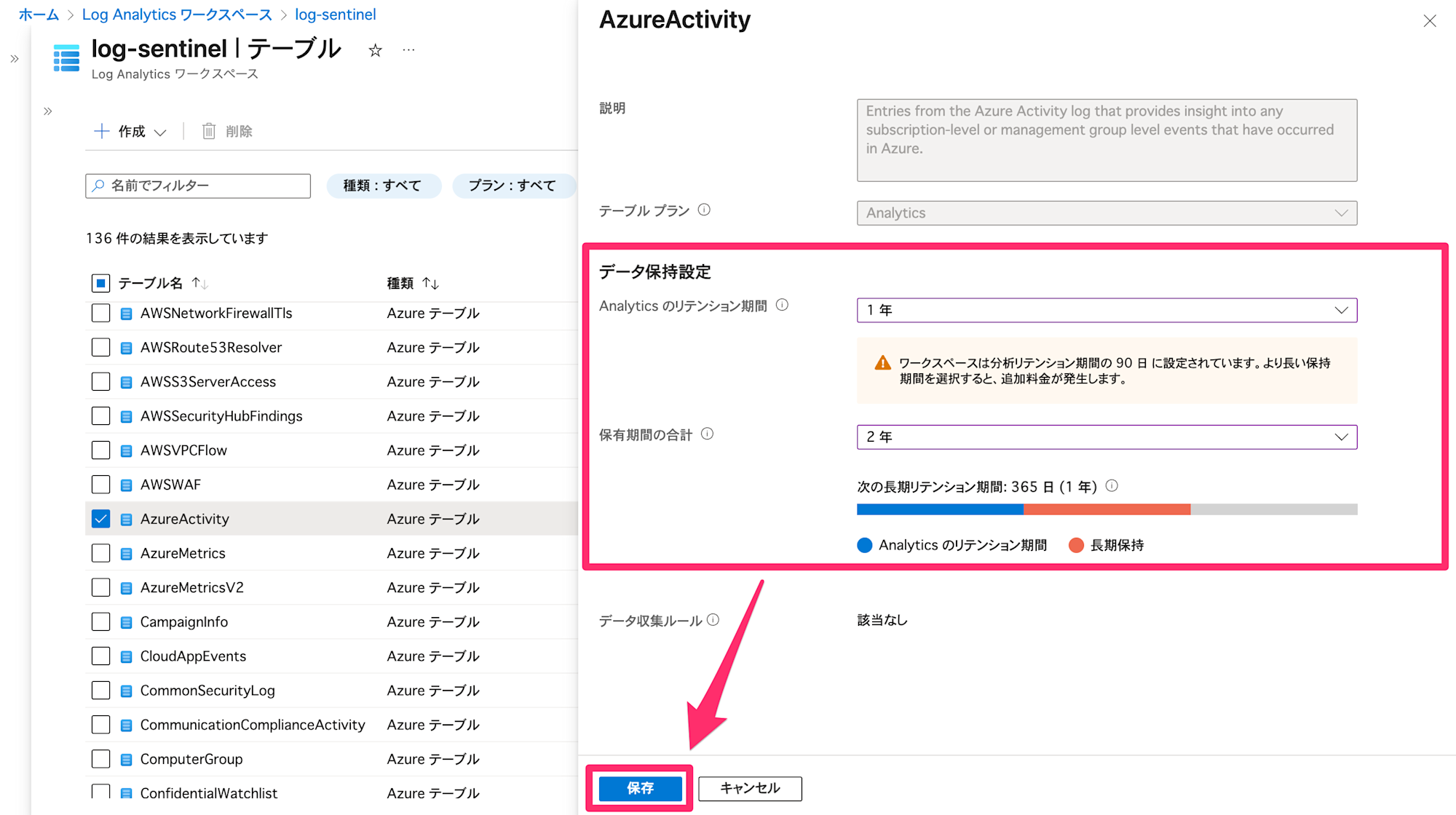
Task: Go to Home breadcrumb
Action: pos(39,15)
